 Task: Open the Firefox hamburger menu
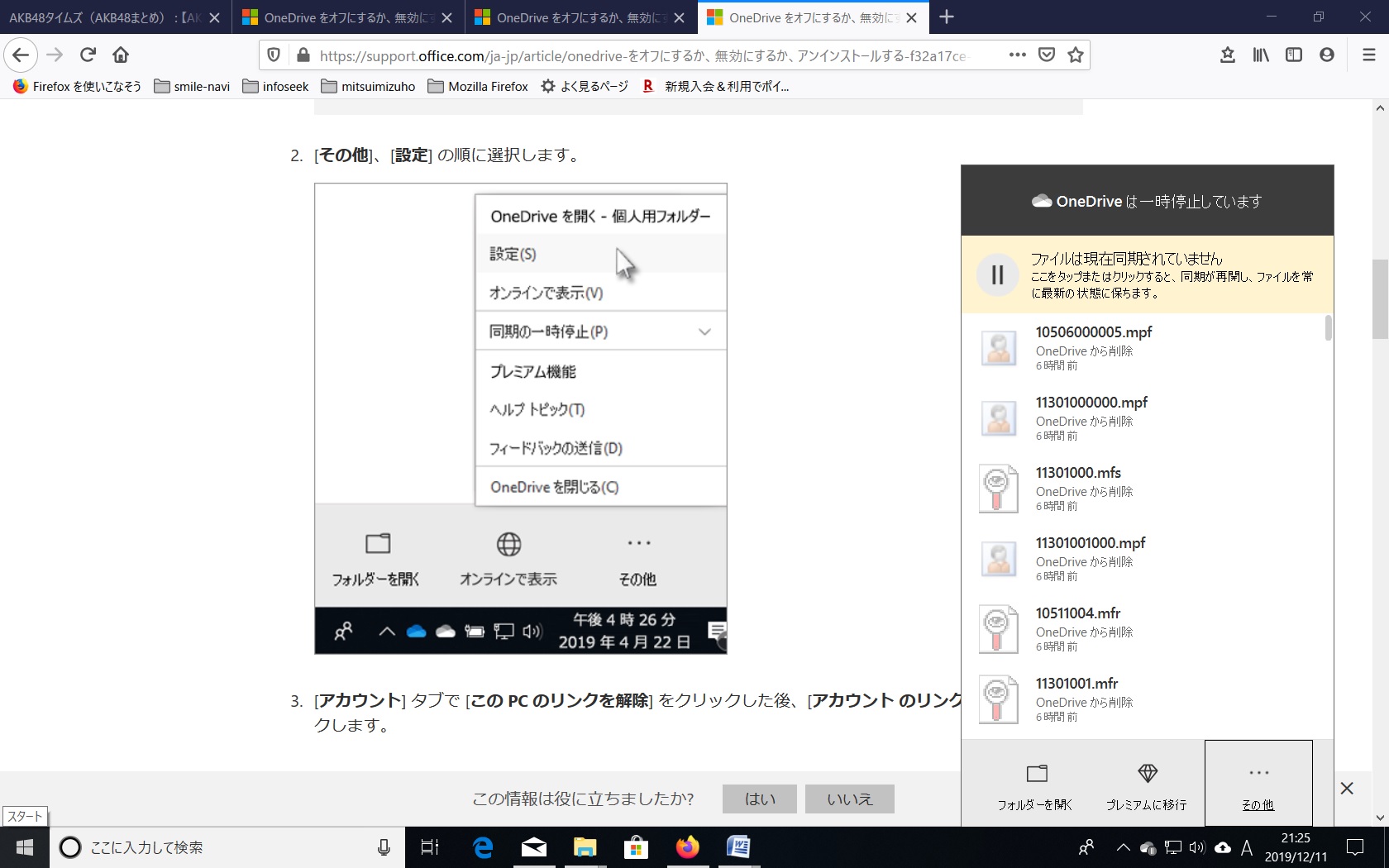click(1369, 55)
